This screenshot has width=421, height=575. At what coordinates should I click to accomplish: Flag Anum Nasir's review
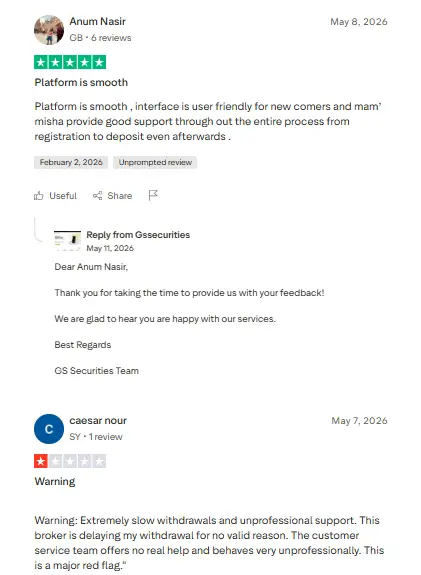153,195
